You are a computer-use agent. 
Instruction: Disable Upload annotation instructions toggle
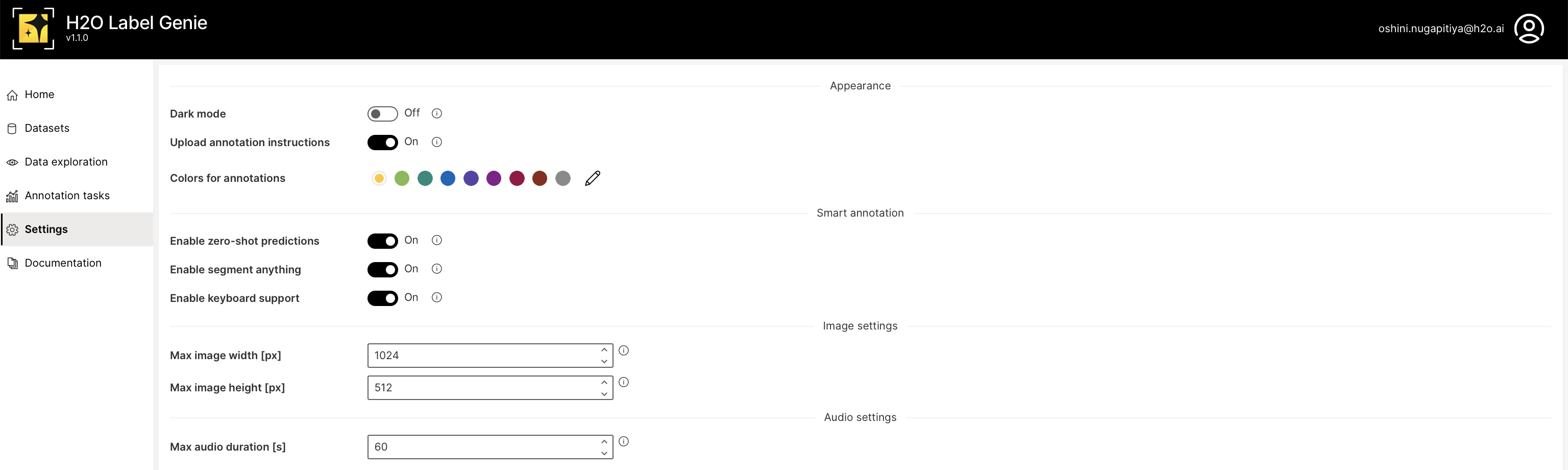(382, 142)
